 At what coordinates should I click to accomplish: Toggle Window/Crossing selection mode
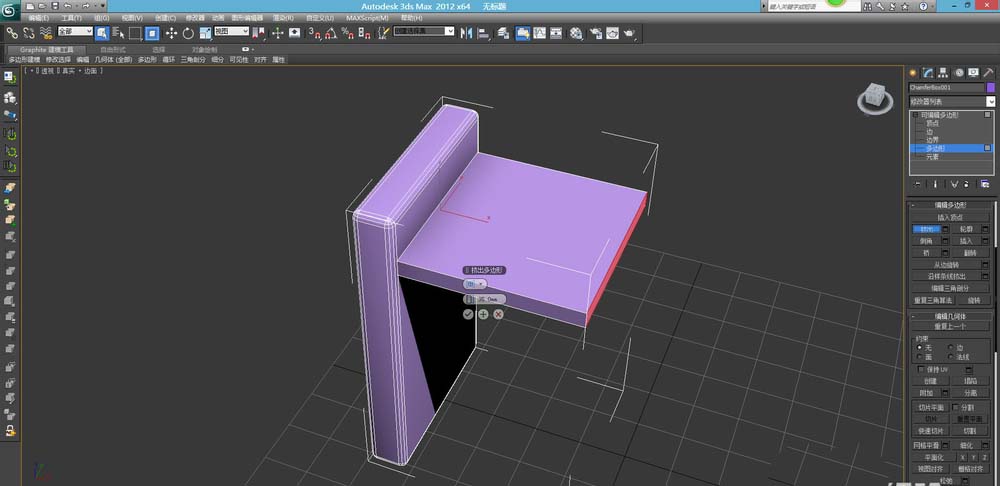tap(152, 33)
